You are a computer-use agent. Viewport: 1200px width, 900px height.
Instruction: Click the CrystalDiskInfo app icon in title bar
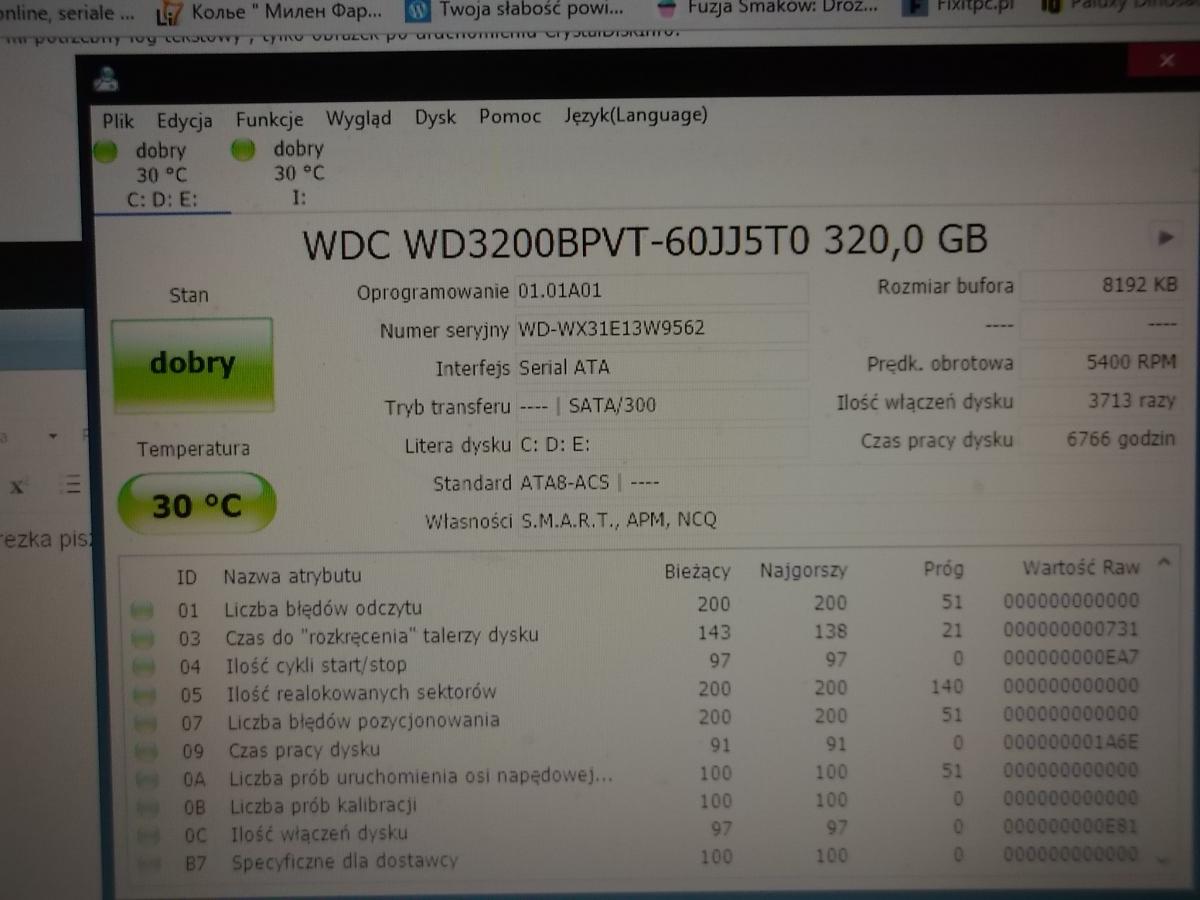105,80
